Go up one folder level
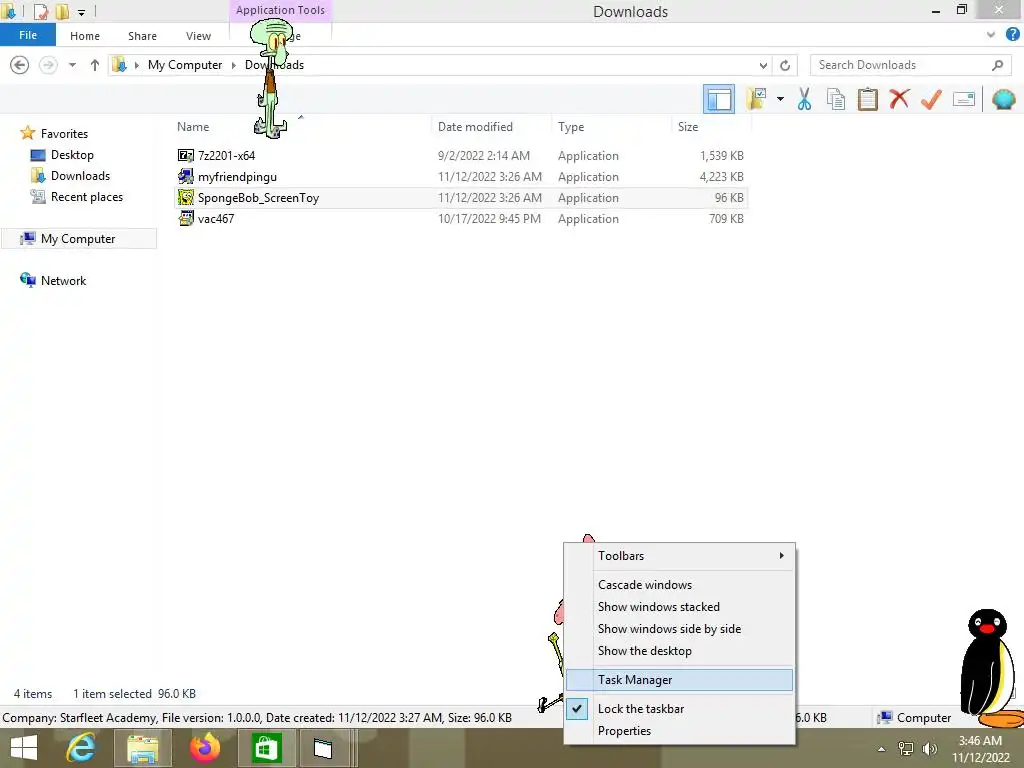 pos(95,65)
